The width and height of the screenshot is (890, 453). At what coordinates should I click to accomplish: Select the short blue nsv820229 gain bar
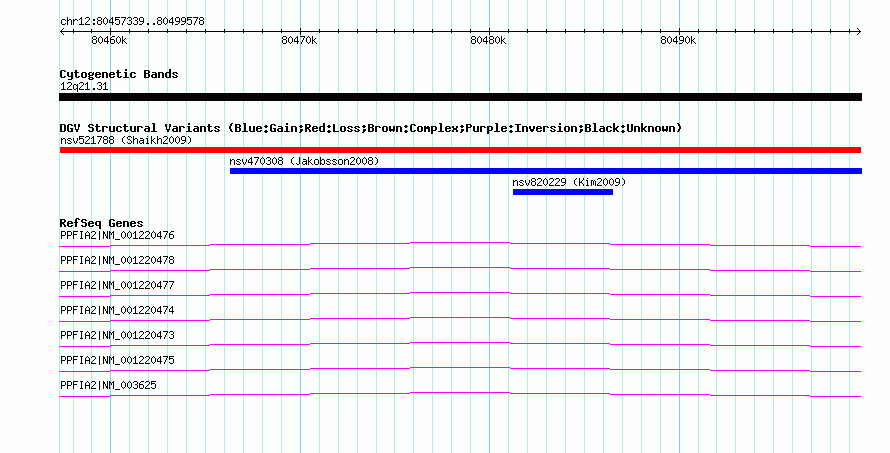[x=563, y=192]
